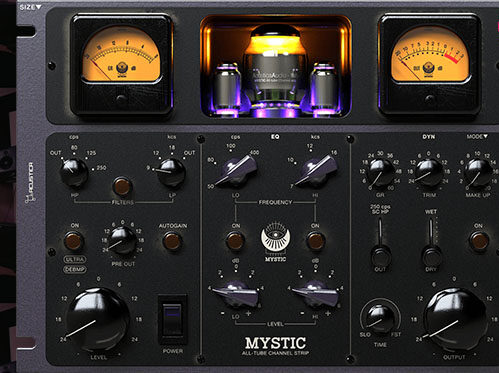Click the MYSTIC All-Tube Channel Strip title

pyautogui.click(x=275, y=346)
